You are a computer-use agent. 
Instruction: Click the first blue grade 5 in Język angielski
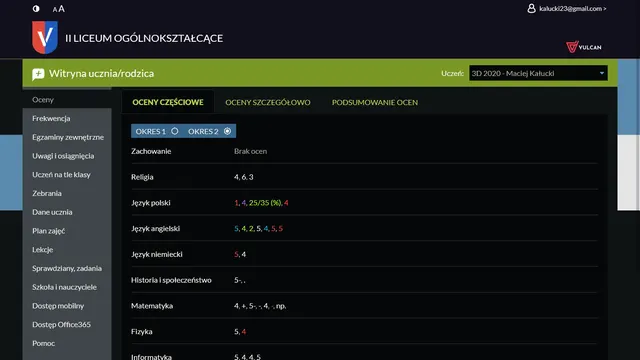tap(236, 229)
